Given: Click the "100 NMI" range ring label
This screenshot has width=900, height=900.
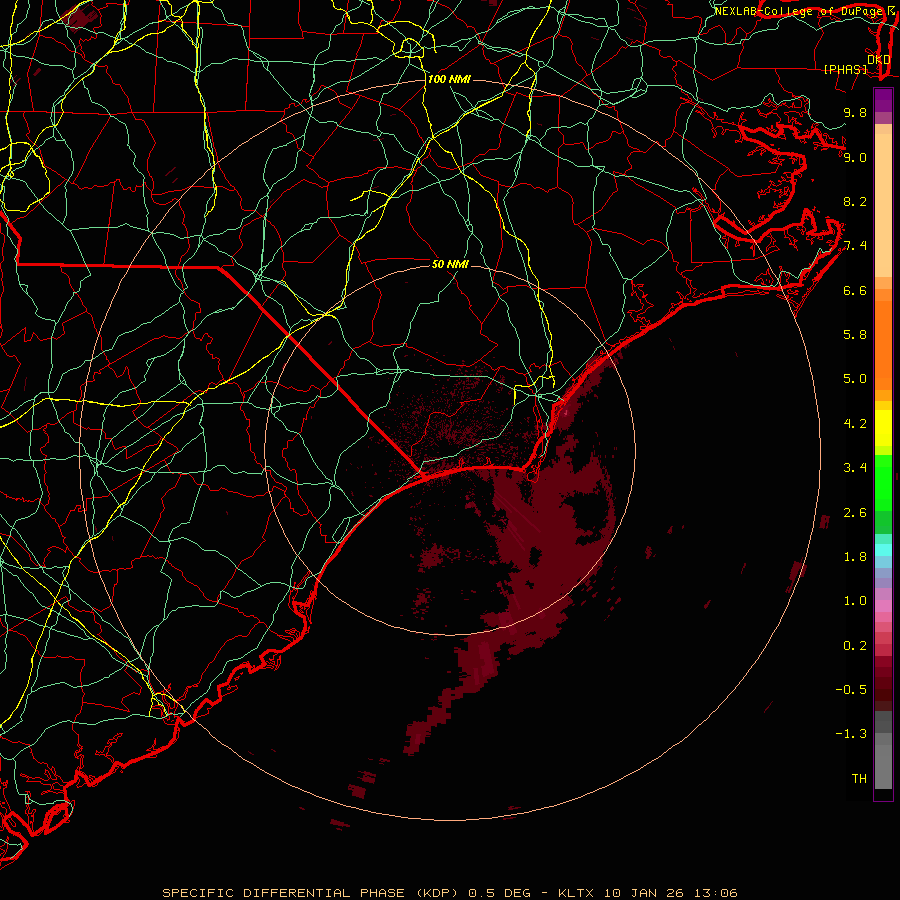Looking at the screenshot, I should 449,79.
